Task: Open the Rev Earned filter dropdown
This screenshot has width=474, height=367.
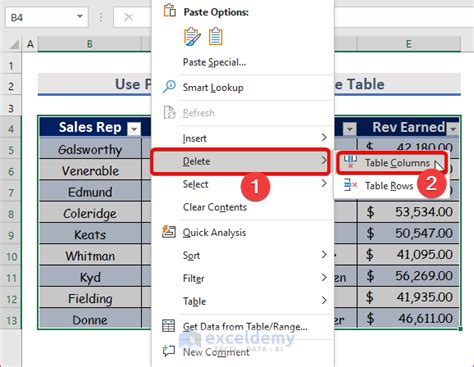Action: [453, 129]
